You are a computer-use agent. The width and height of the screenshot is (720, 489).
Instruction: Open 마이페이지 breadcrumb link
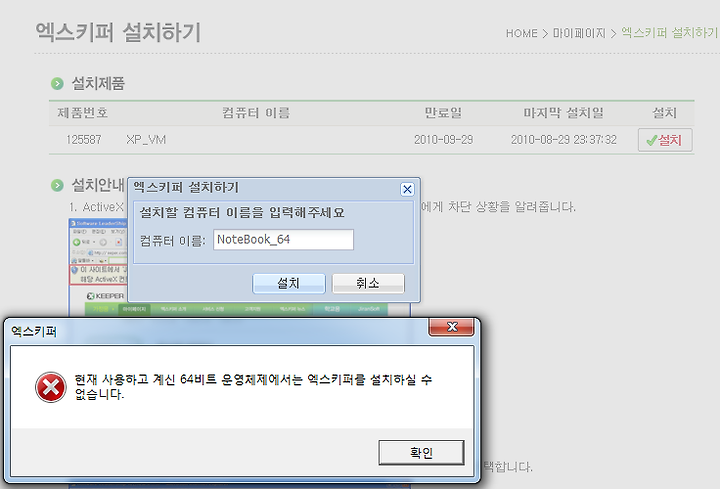pos(579,34)
